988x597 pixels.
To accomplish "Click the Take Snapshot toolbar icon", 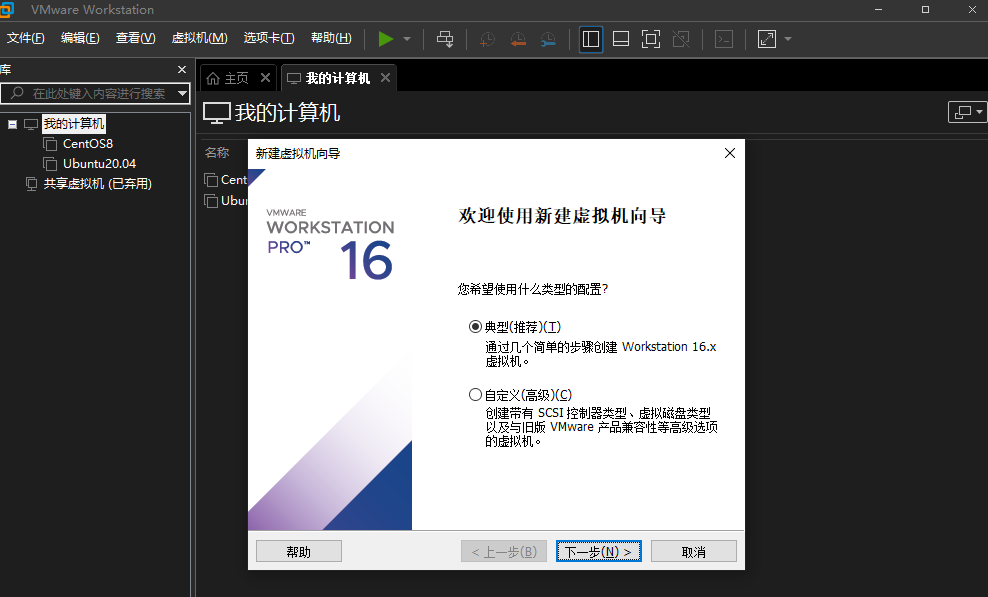I will click(487, 39).
